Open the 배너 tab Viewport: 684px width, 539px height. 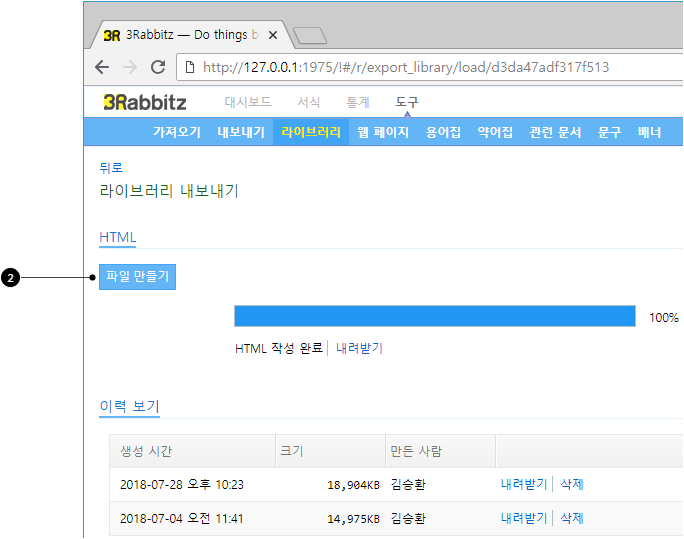click(649, 132)
